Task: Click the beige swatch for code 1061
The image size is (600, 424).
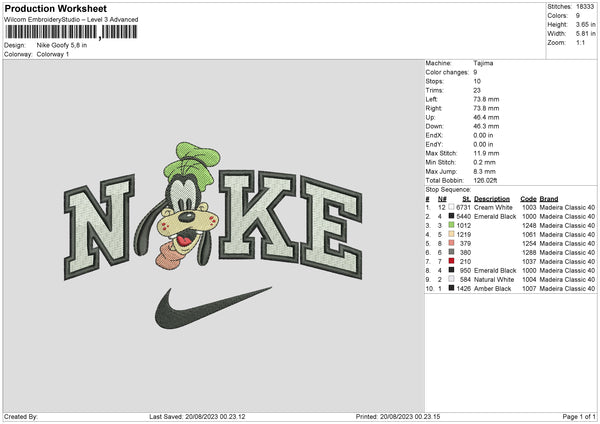Action: click(x=452, y=234)
